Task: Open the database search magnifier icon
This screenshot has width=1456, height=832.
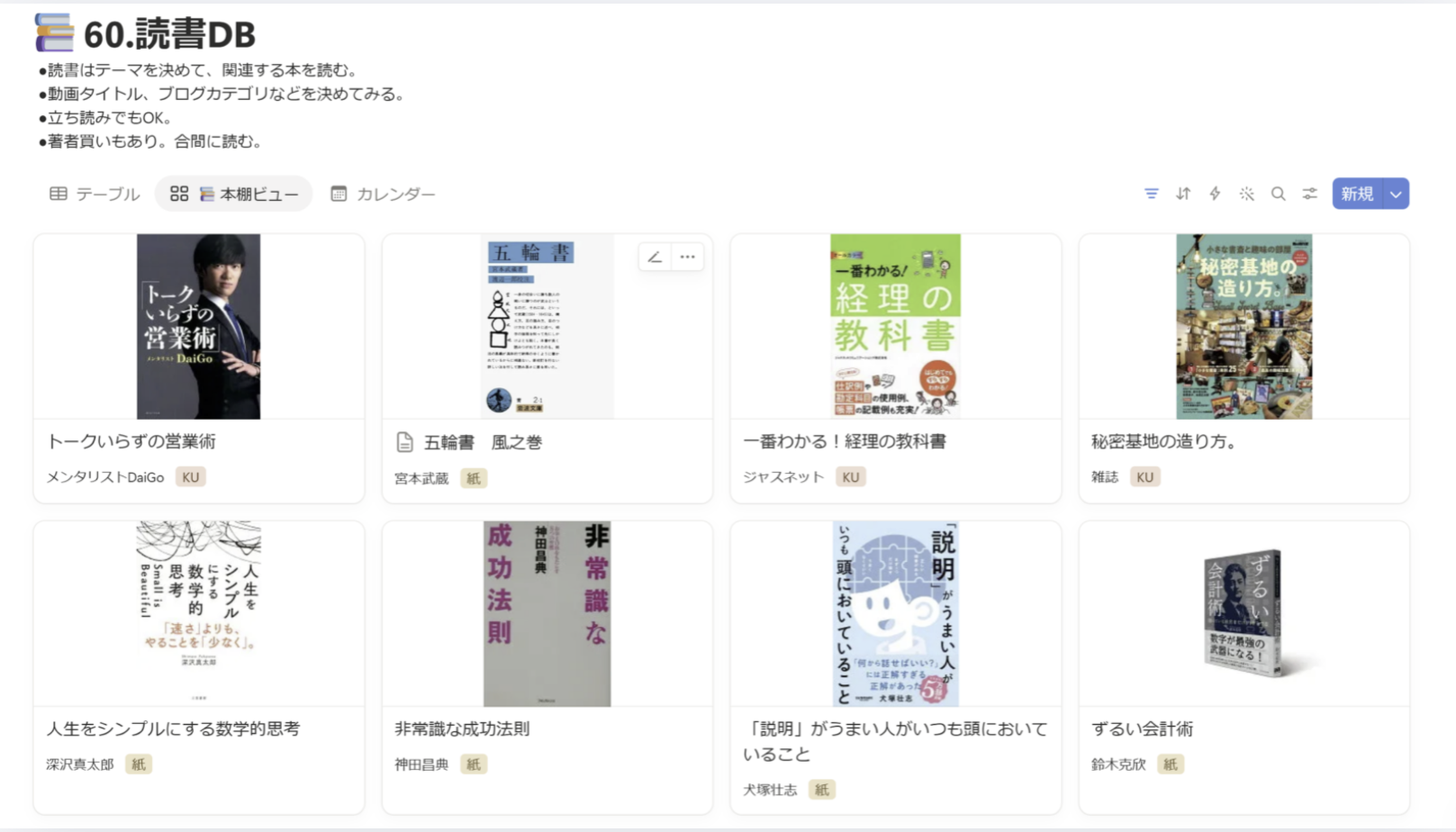Action: (1278, 194)
